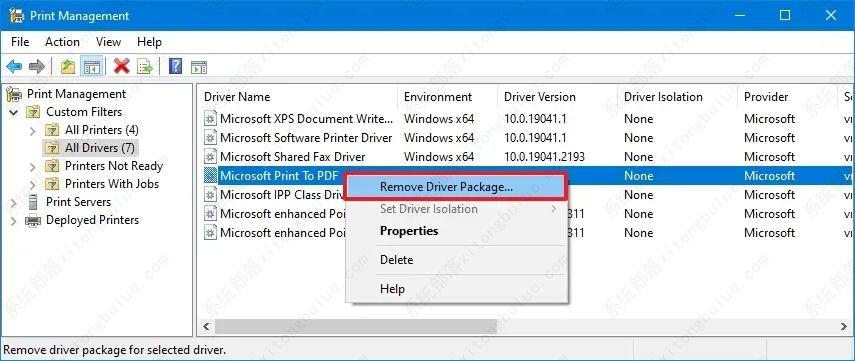The height and width of the screenshot is (361, 855).
Task: Click the red X Delete toolbar icon
Action: (x=121, y=67)
